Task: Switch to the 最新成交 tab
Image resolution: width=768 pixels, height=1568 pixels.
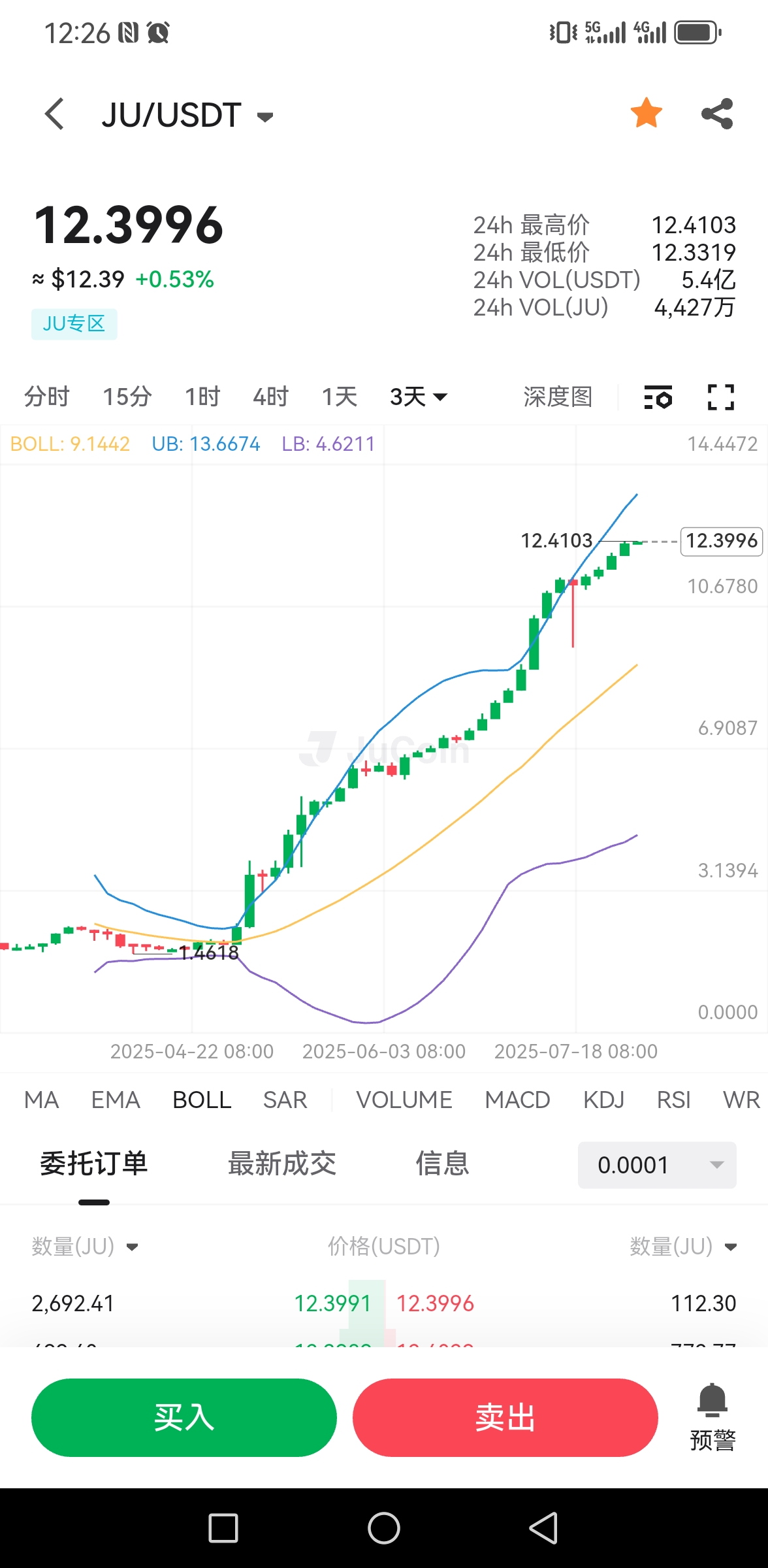Action: tap(282, 1164)
